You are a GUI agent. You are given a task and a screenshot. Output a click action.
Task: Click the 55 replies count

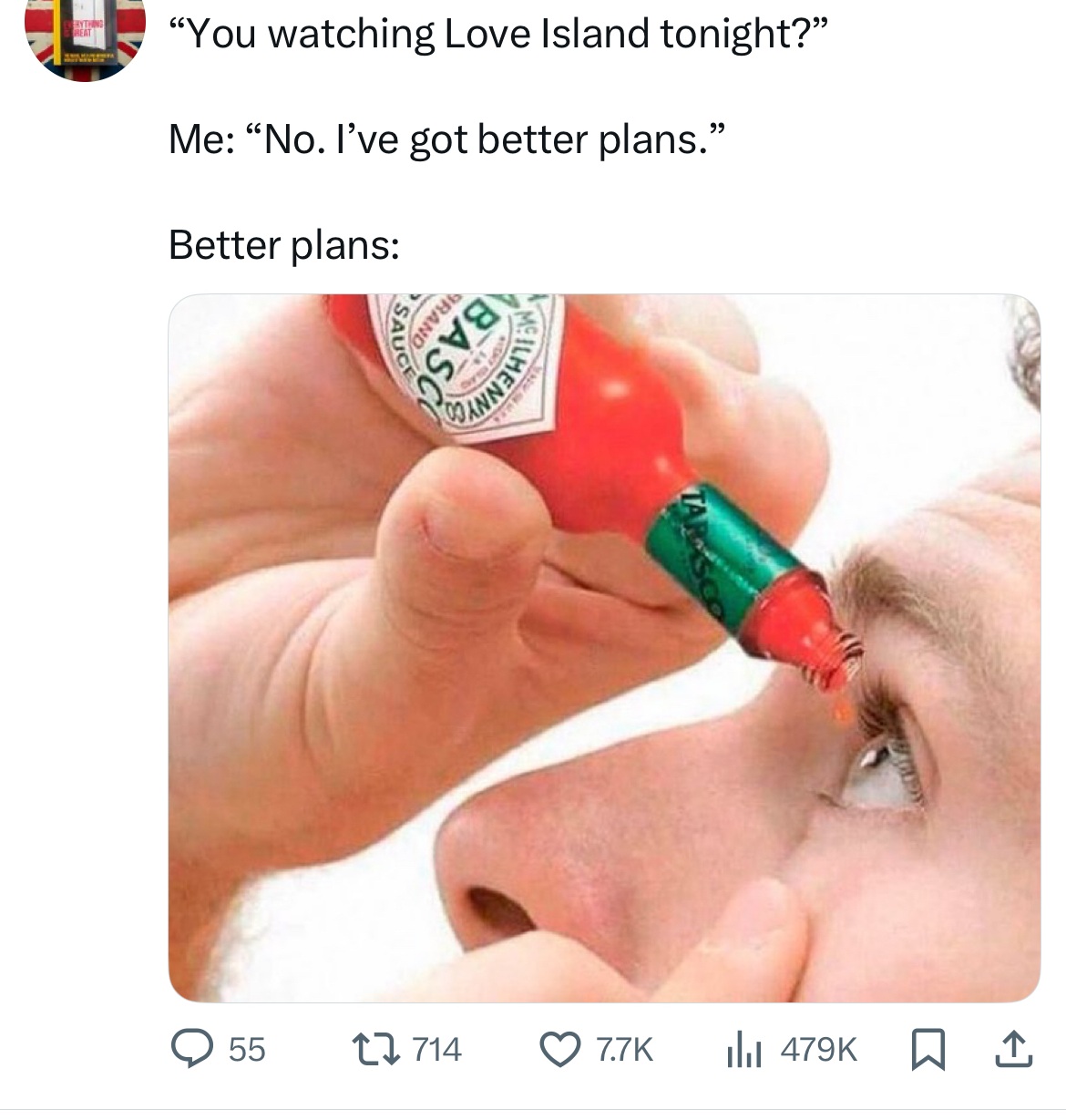click(x=246, y=1049)
